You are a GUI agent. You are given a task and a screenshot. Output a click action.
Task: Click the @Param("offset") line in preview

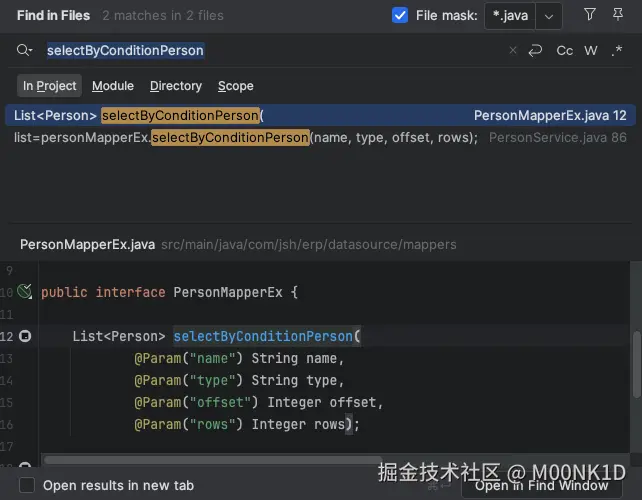pos(259,402)
